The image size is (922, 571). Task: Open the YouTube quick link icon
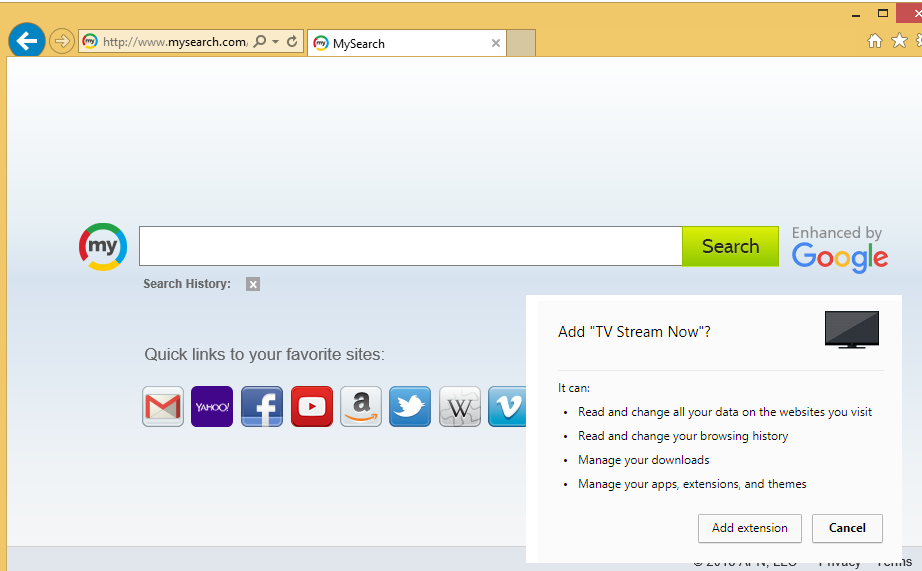[x=312, y=407]
